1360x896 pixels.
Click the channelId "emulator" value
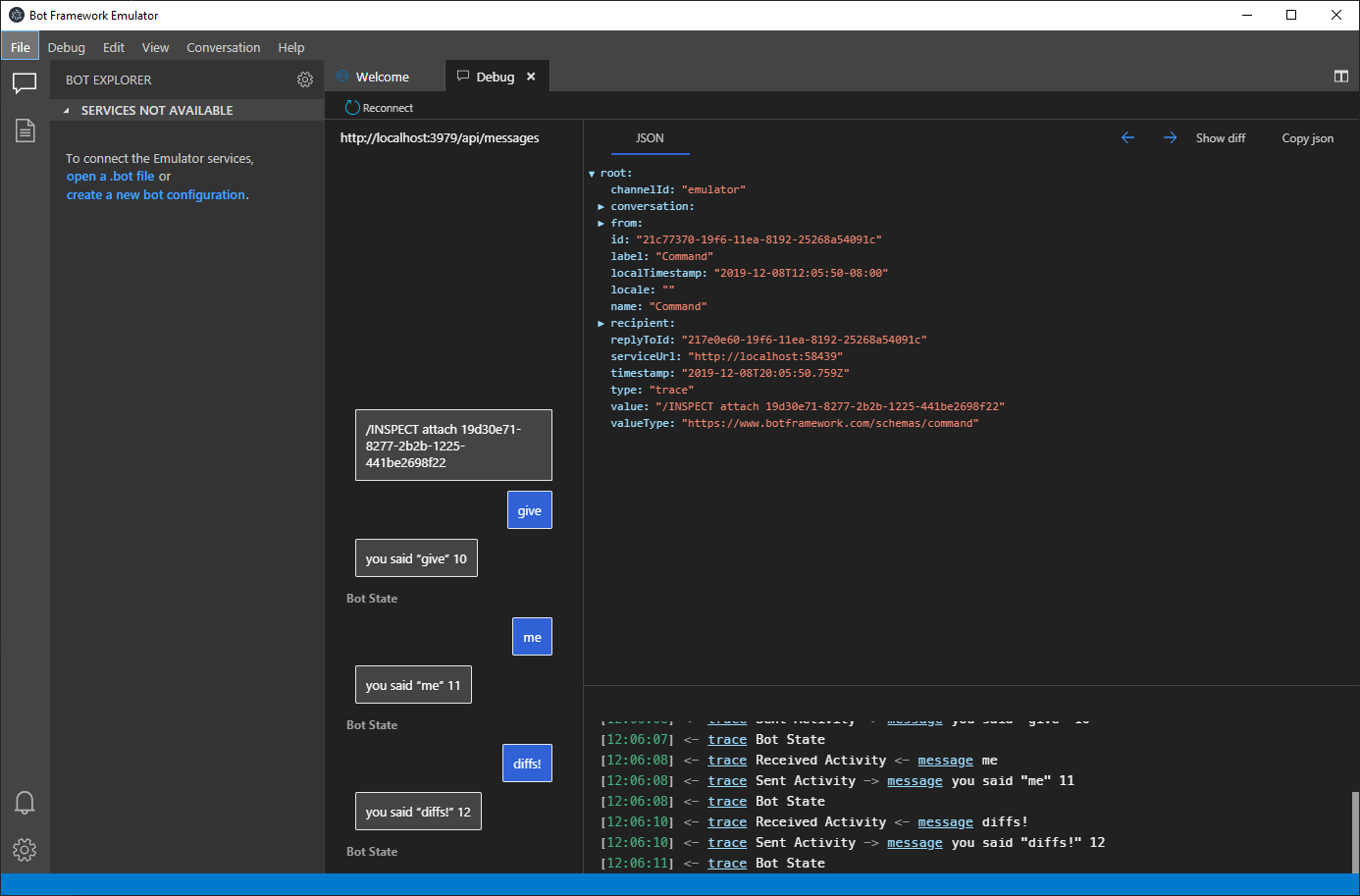coord(713,190)
